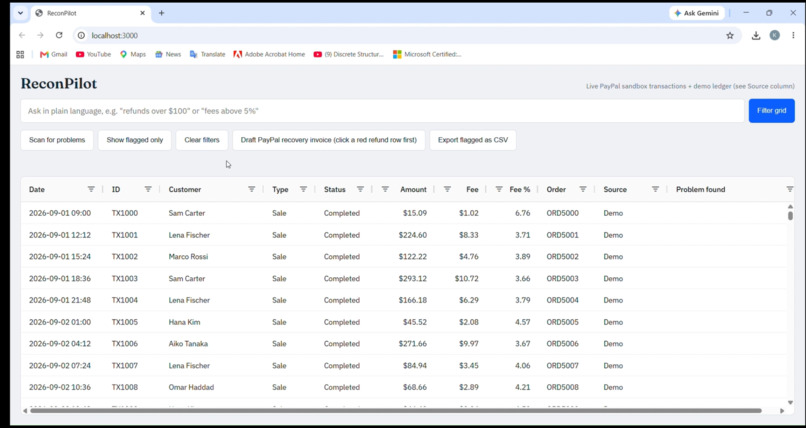Open the Microsoft Certified bookmark
The height and width of the screenshot is (428, 806).
(x=427, y=54)
